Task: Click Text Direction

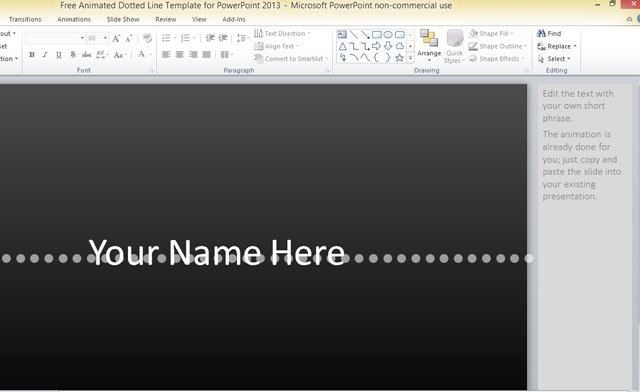Action: tap(282, 33)
